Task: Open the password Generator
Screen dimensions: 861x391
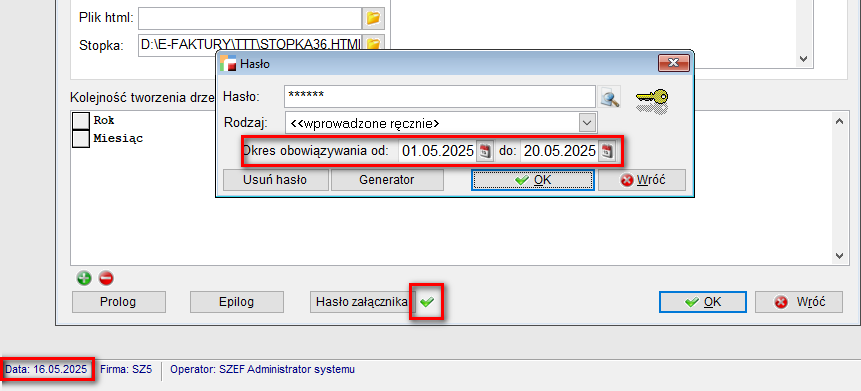Action: (x=387, y=180)
